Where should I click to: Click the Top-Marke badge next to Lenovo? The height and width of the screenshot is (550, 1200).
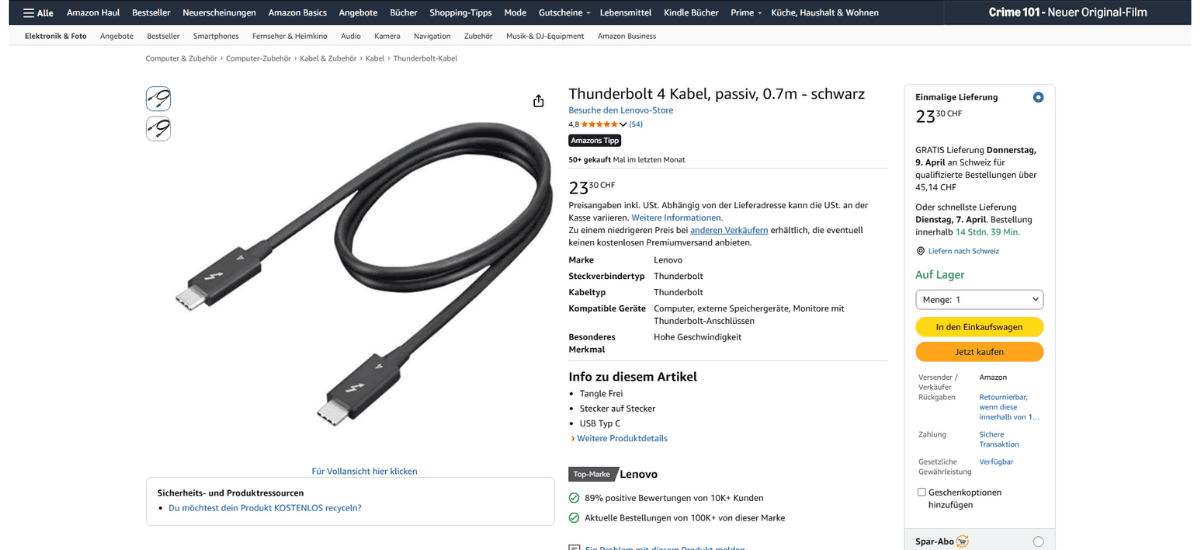[x=592, y=474]
